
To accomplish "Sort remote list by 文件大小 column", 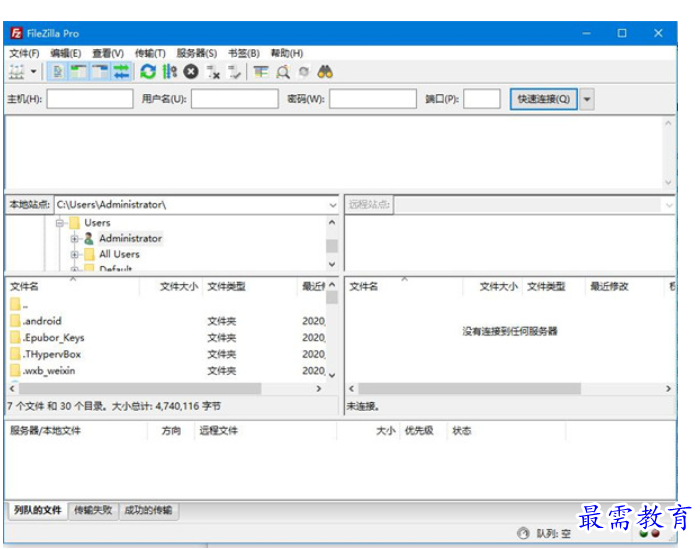I will (x=499, y=287).
